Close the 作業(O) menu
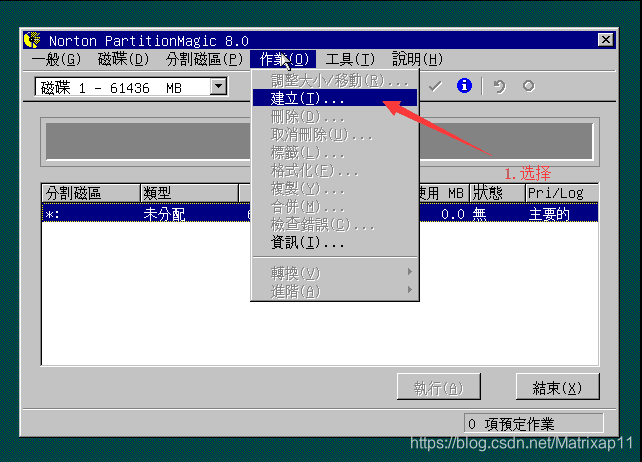 (283, 59)
